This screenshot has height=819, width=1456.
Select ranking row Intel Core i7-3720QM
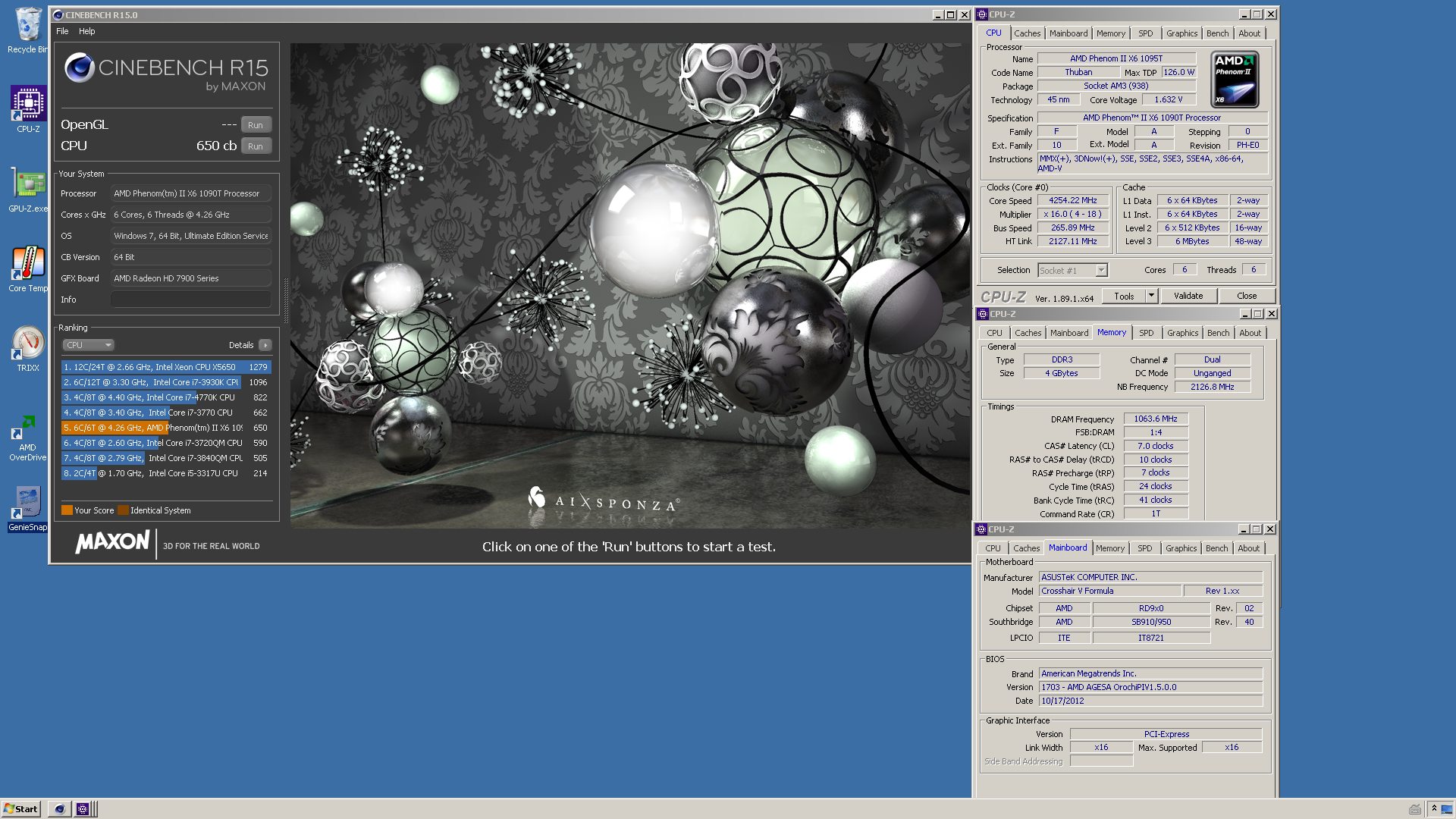[165, 443]
